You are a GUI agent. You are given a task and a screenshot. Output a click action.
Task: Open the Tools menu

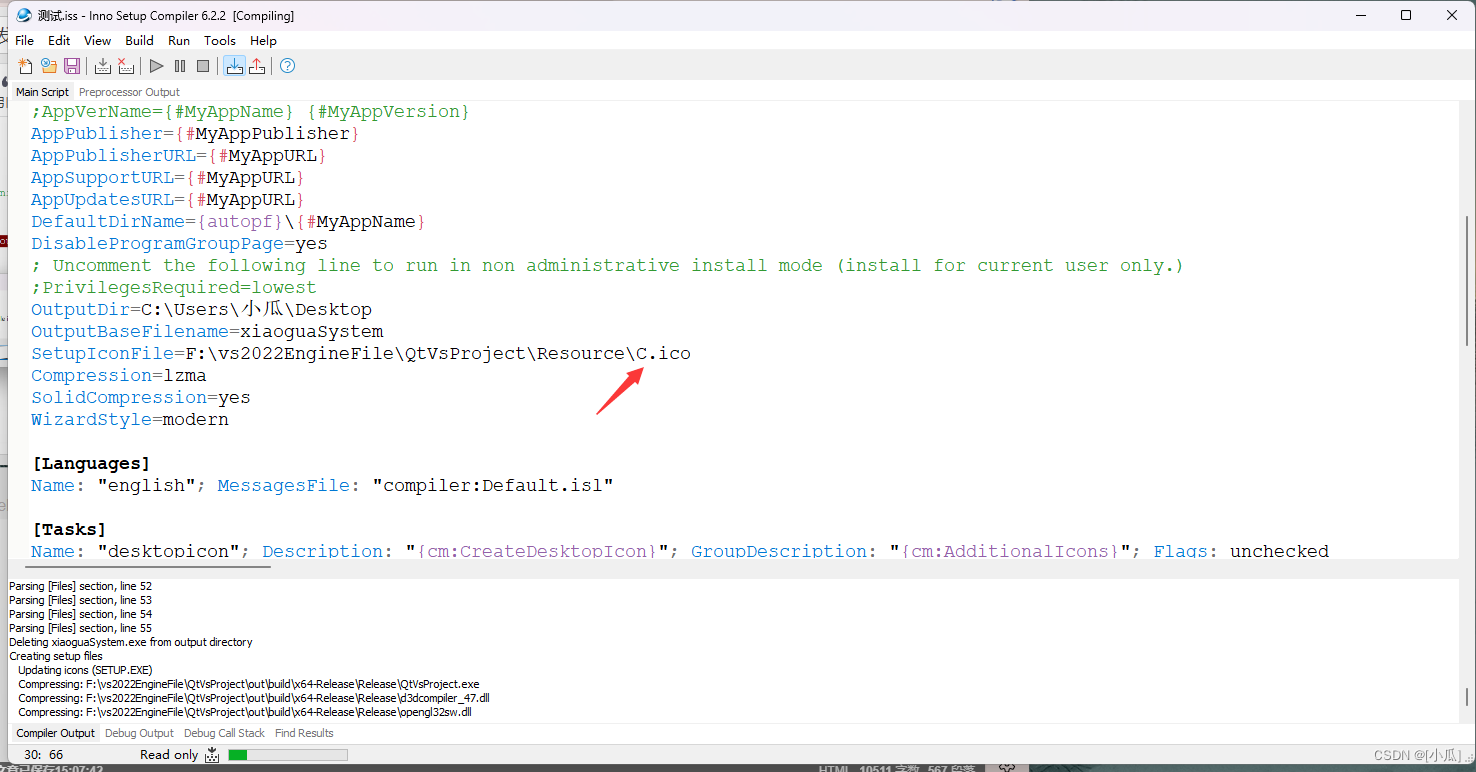220,40
